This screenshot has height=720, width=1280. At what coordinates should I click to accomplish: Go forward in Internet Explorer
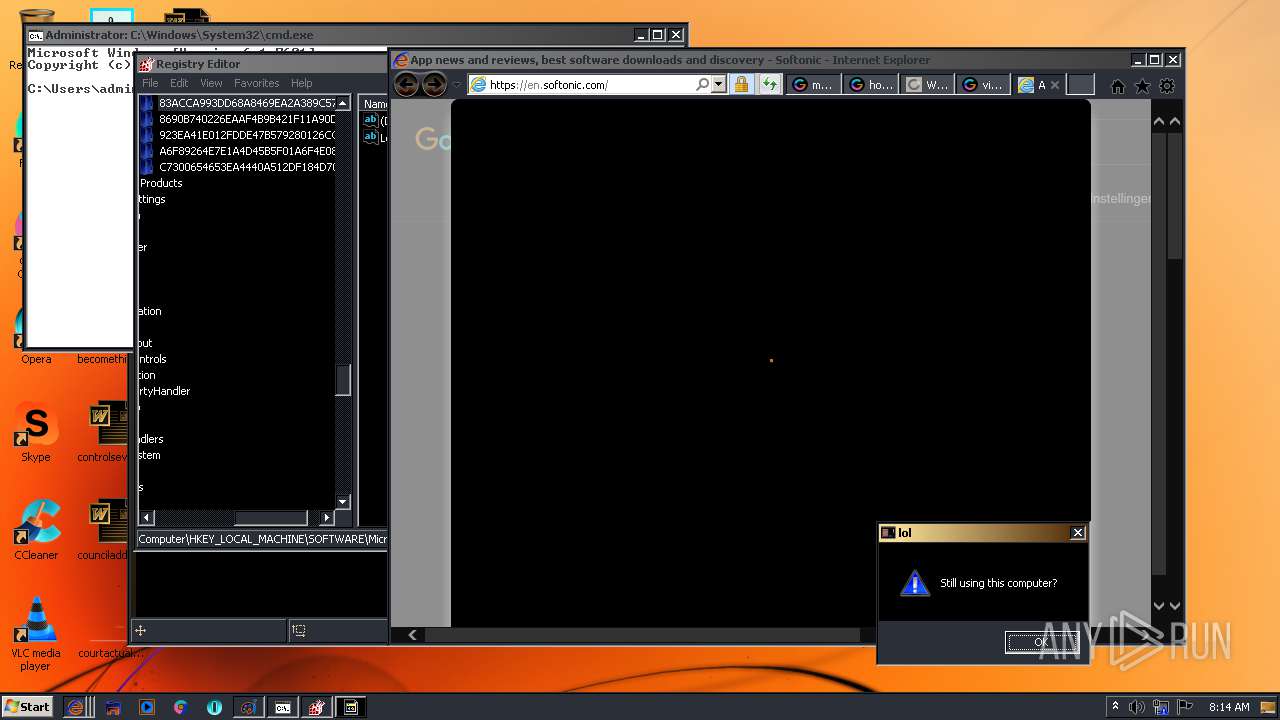click(434, 85)
